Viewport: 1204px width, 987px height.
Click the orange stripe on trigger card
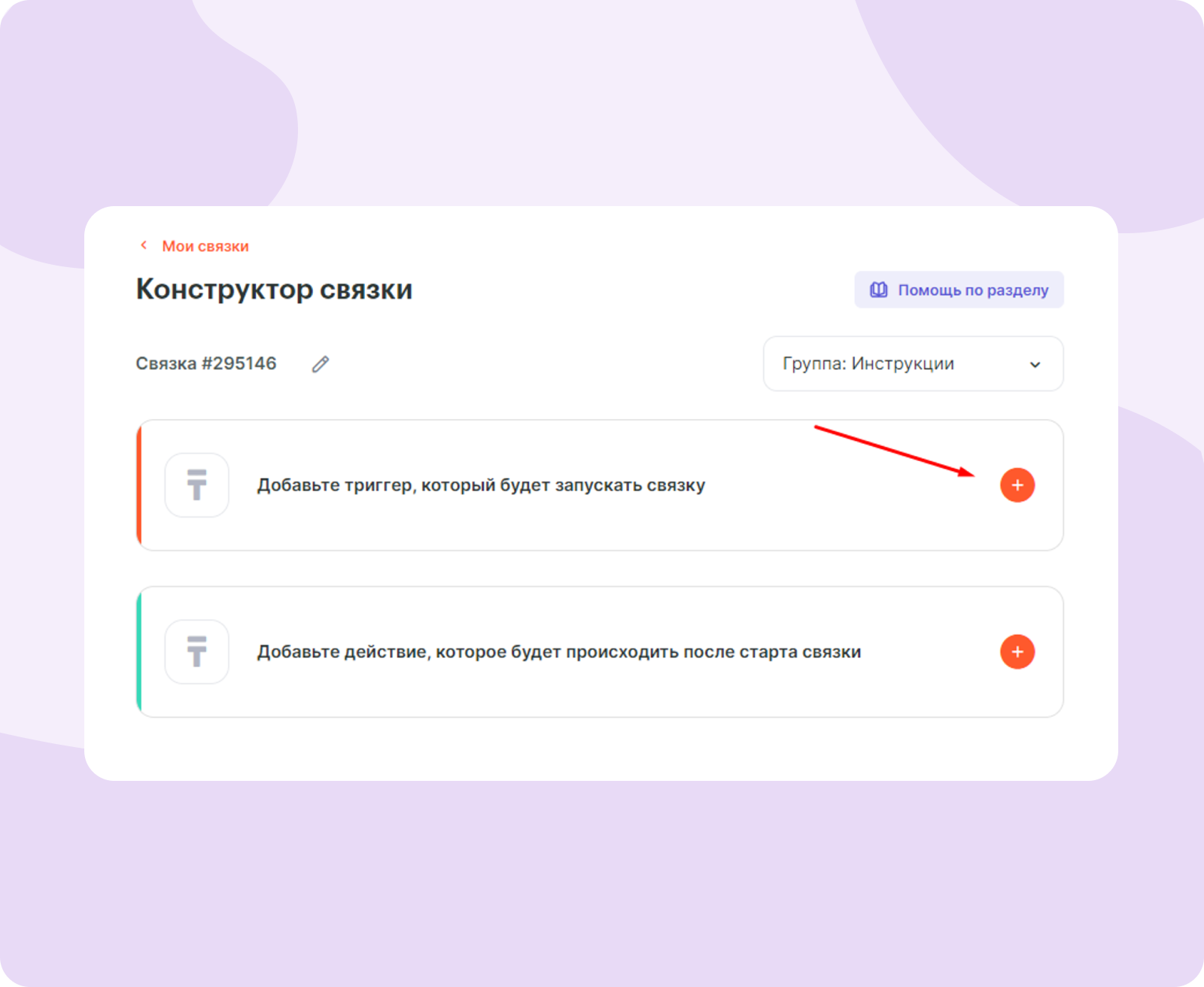pyautogui.click(x=139, y=485)
